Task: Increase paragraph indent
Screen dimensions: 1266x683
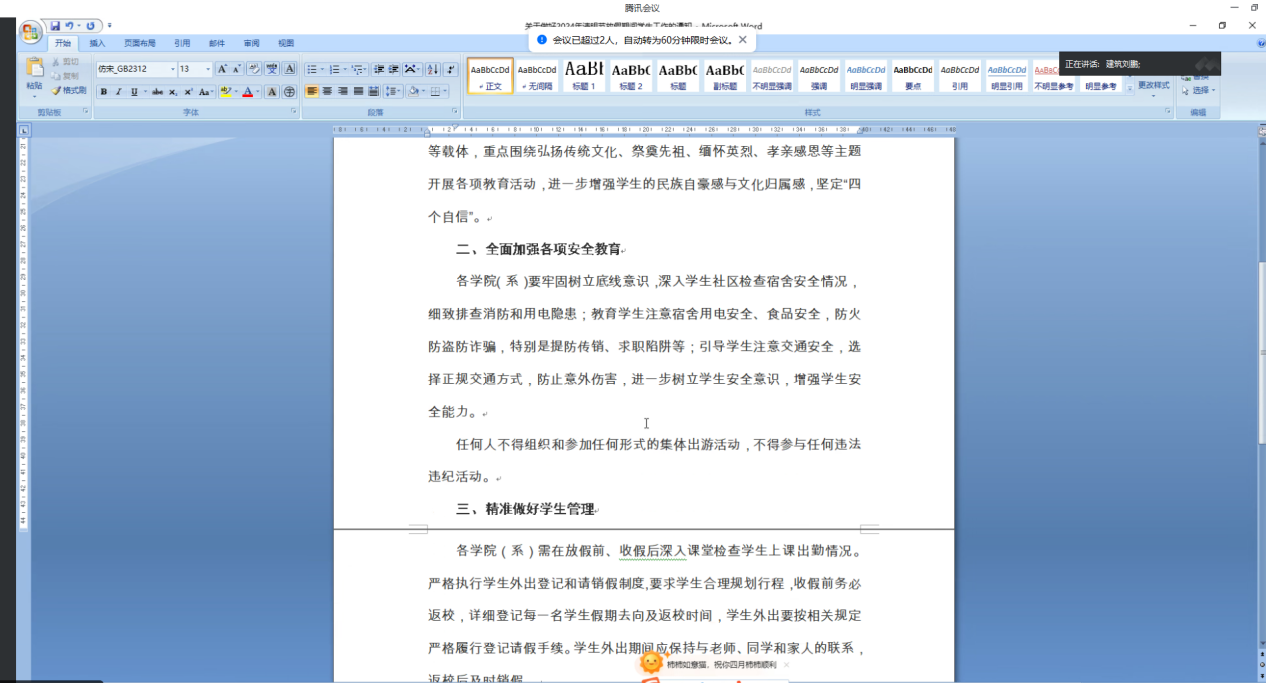Action: pyautogui.click(x=394, y=70)
